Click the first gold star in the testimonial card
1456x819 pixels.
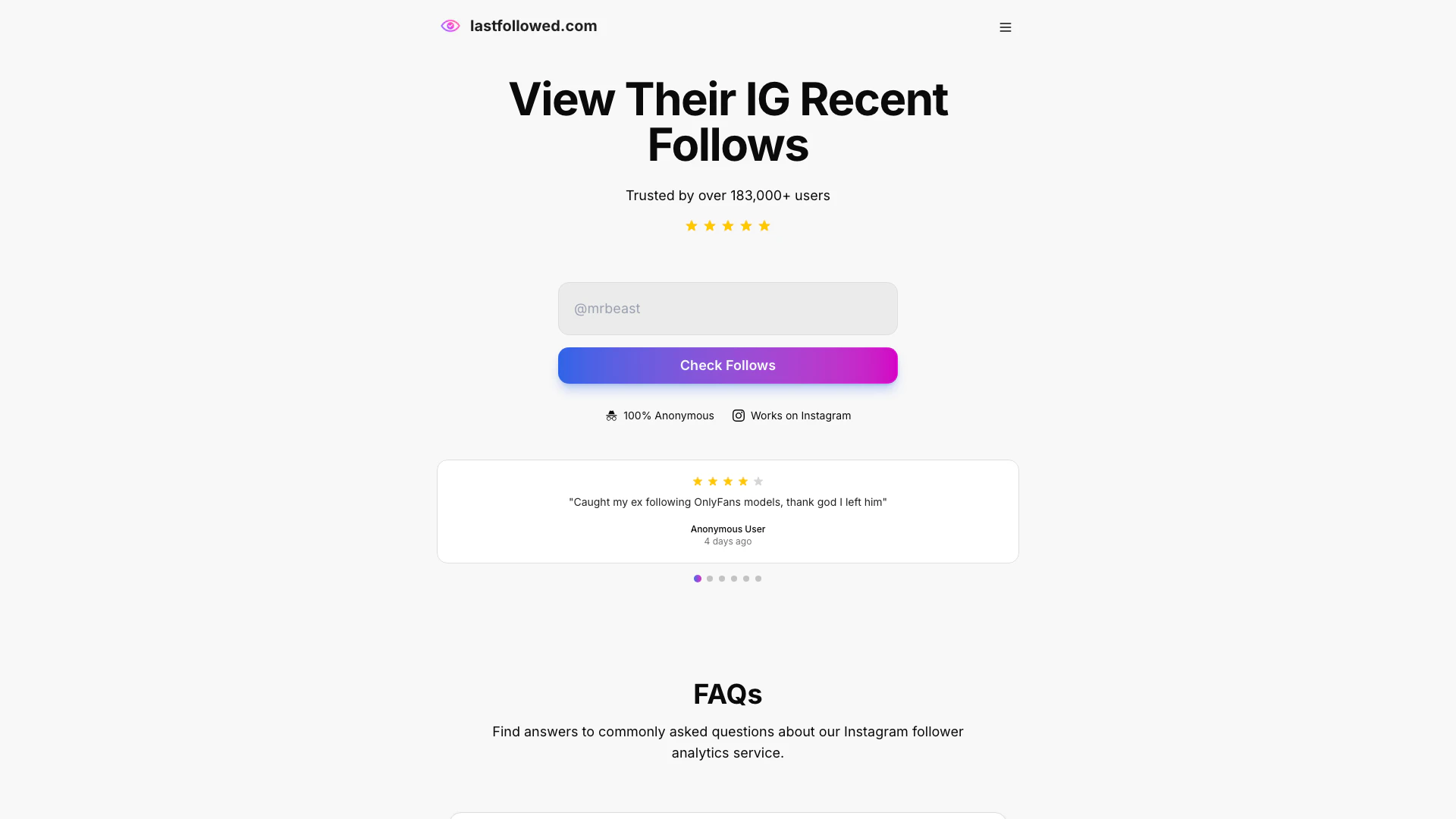point(698,482)
